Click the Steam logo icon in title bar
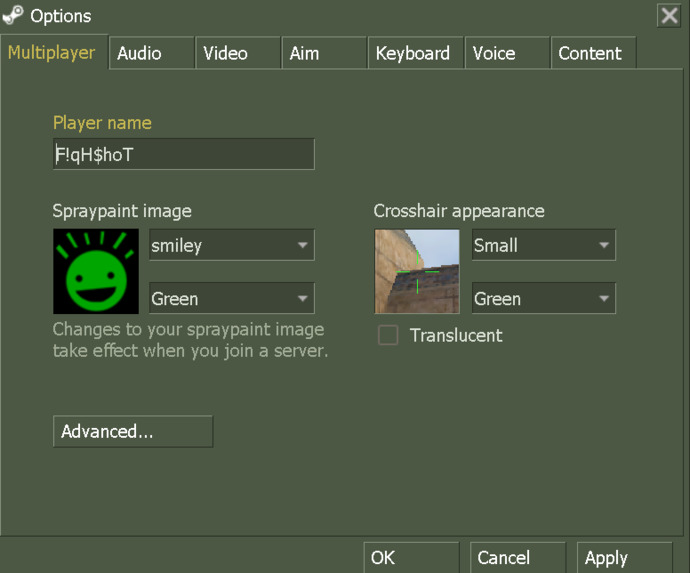This screenshot has width=690, height=573. [x=14, y=15]
